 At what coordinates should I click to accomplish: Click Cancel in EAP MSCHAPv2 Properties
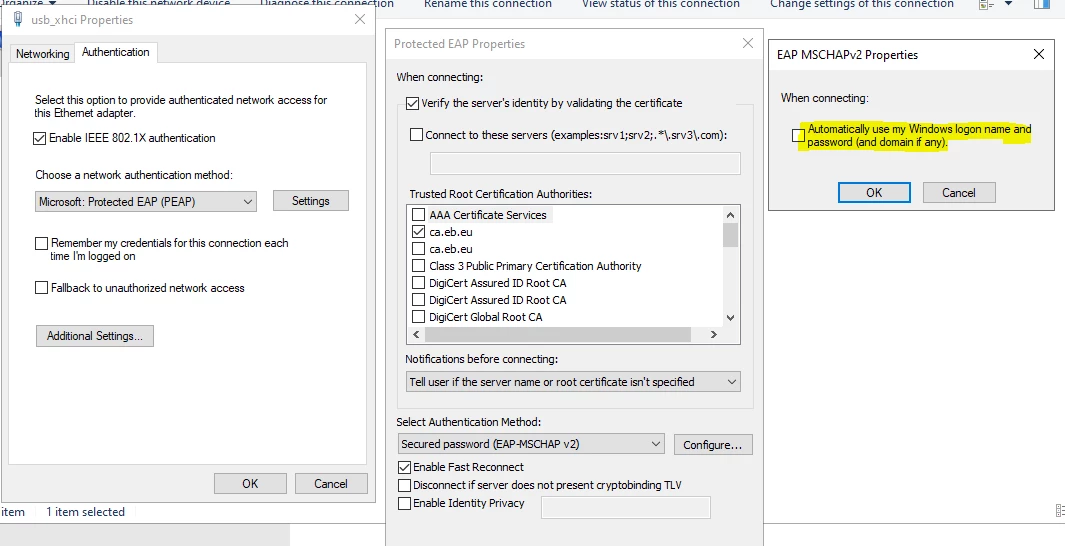(x=959, y=192)
